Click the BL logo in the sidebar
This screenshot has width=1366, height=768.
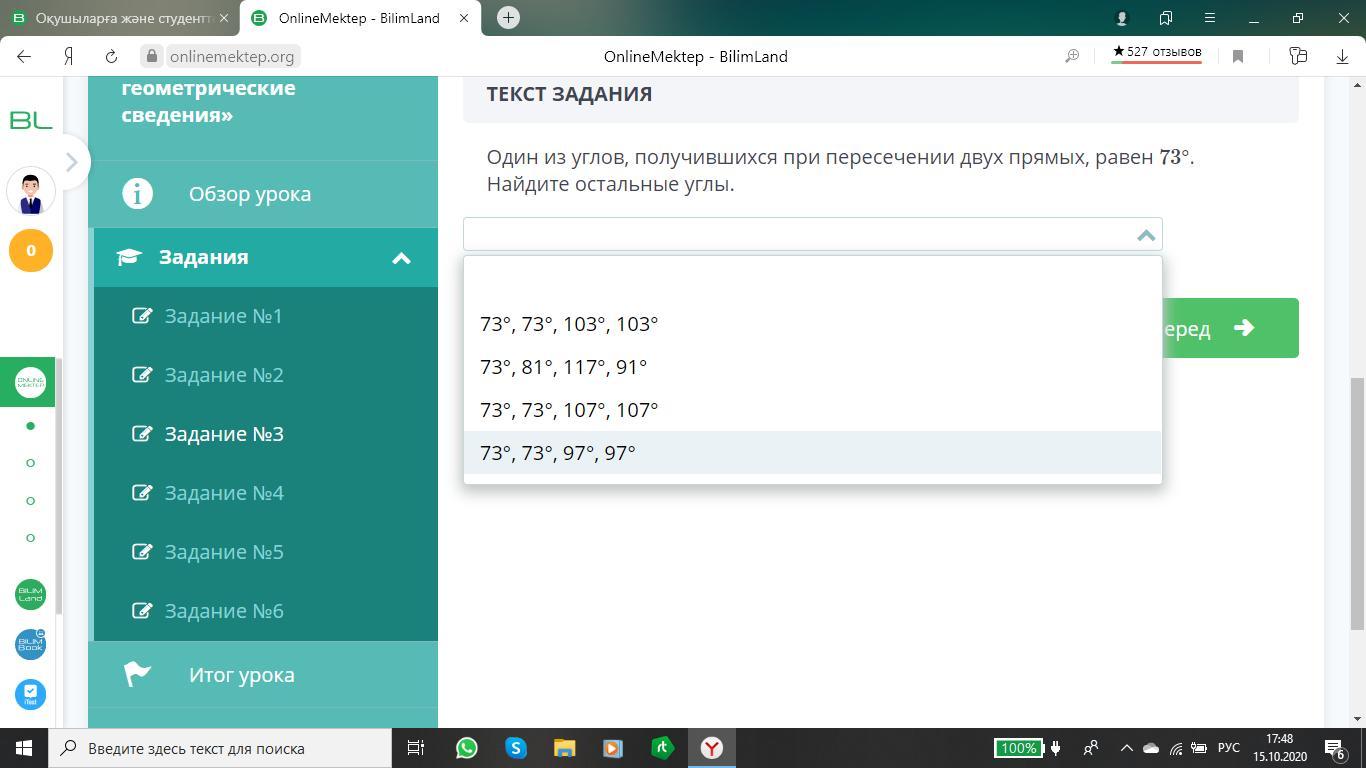click(x=31, y=120)
